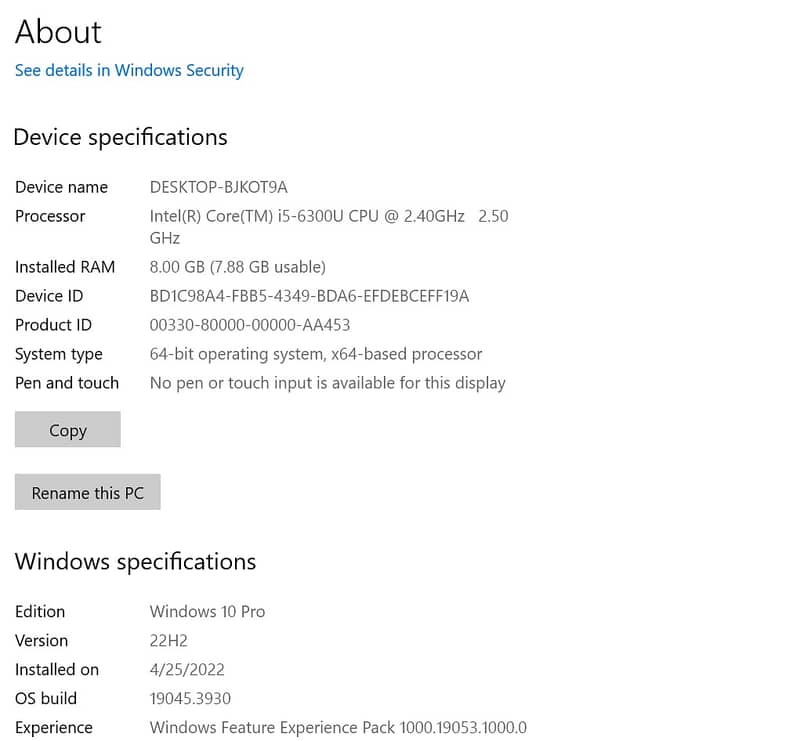Screen dimensions: 800x741
Task: Click the Device ID value starting with BD1C98A4
Action: click(309, 296)
